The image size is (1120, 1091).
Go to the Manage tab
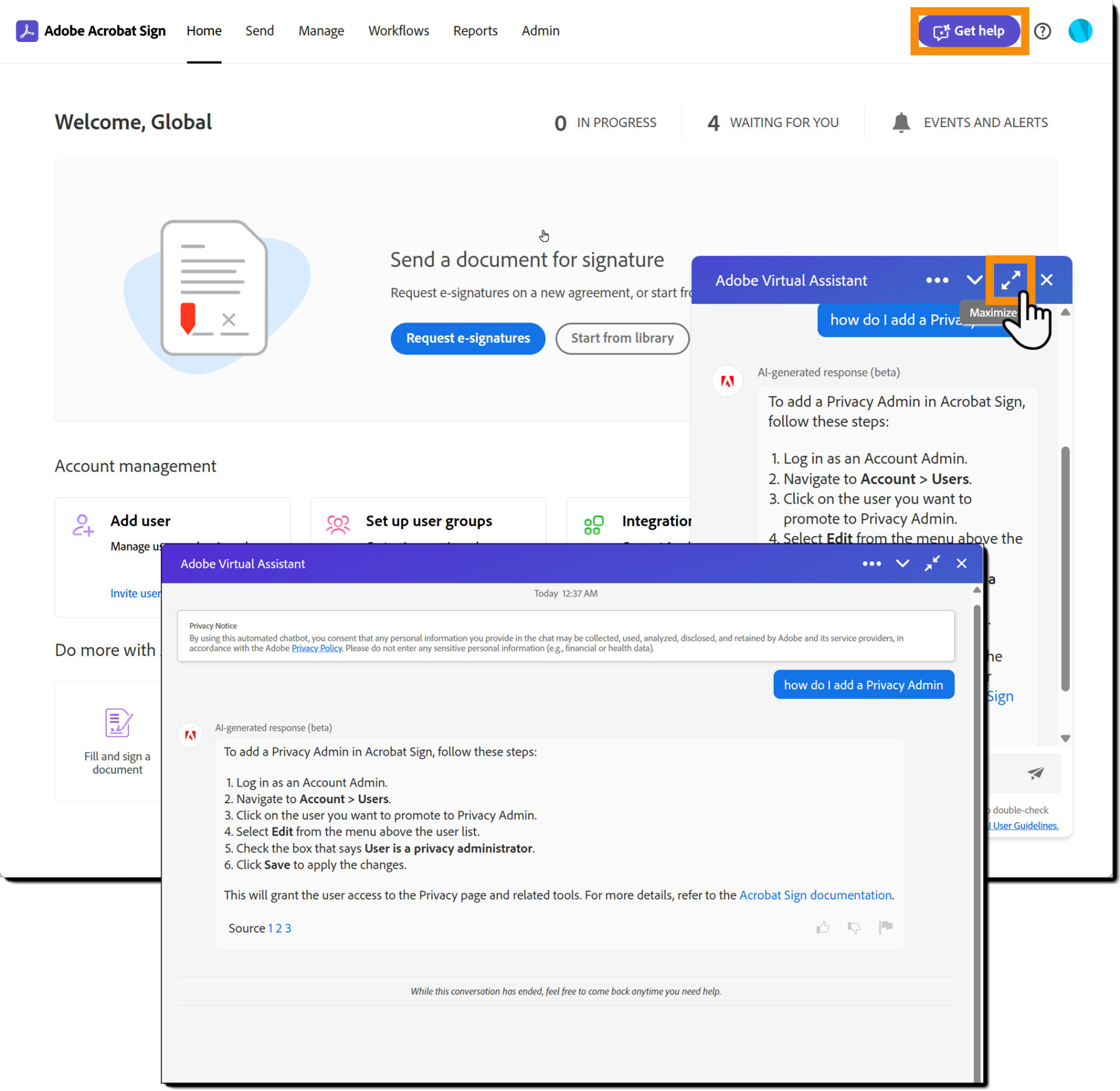click(x=321, y=31)
